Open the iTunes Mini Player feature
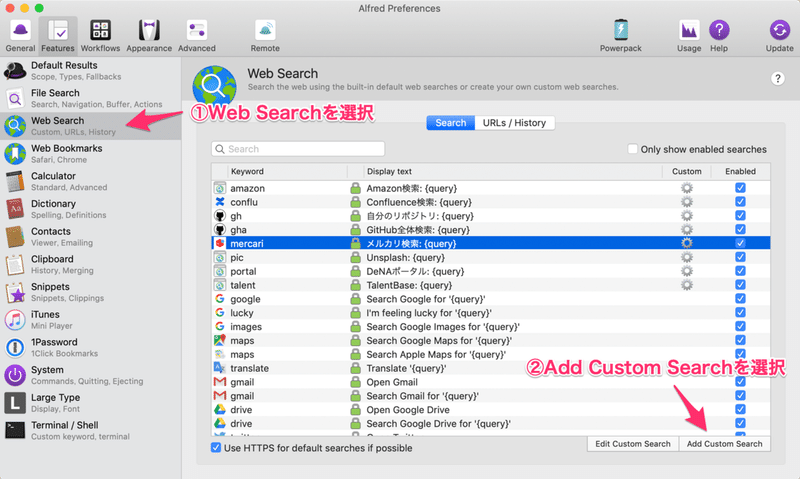The width and height of the screenshot is (800, 479). click(x=91, y=319)
